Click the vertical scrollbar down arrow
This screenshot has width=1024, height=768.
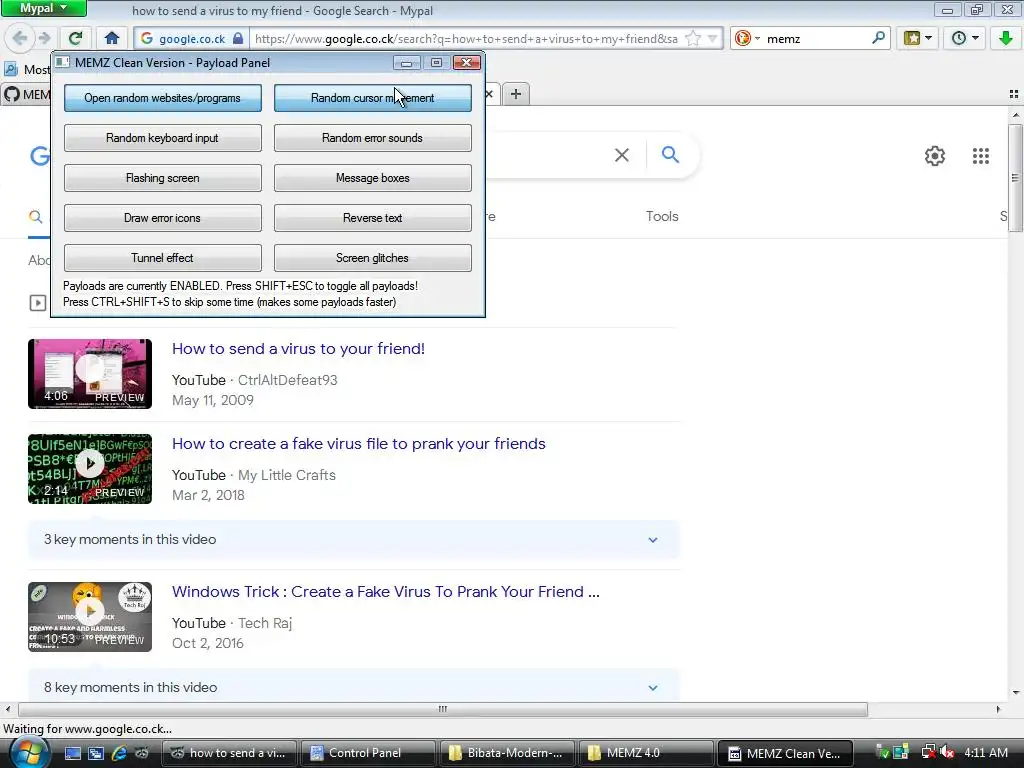pyautogui.click(x=1016, y=693)
